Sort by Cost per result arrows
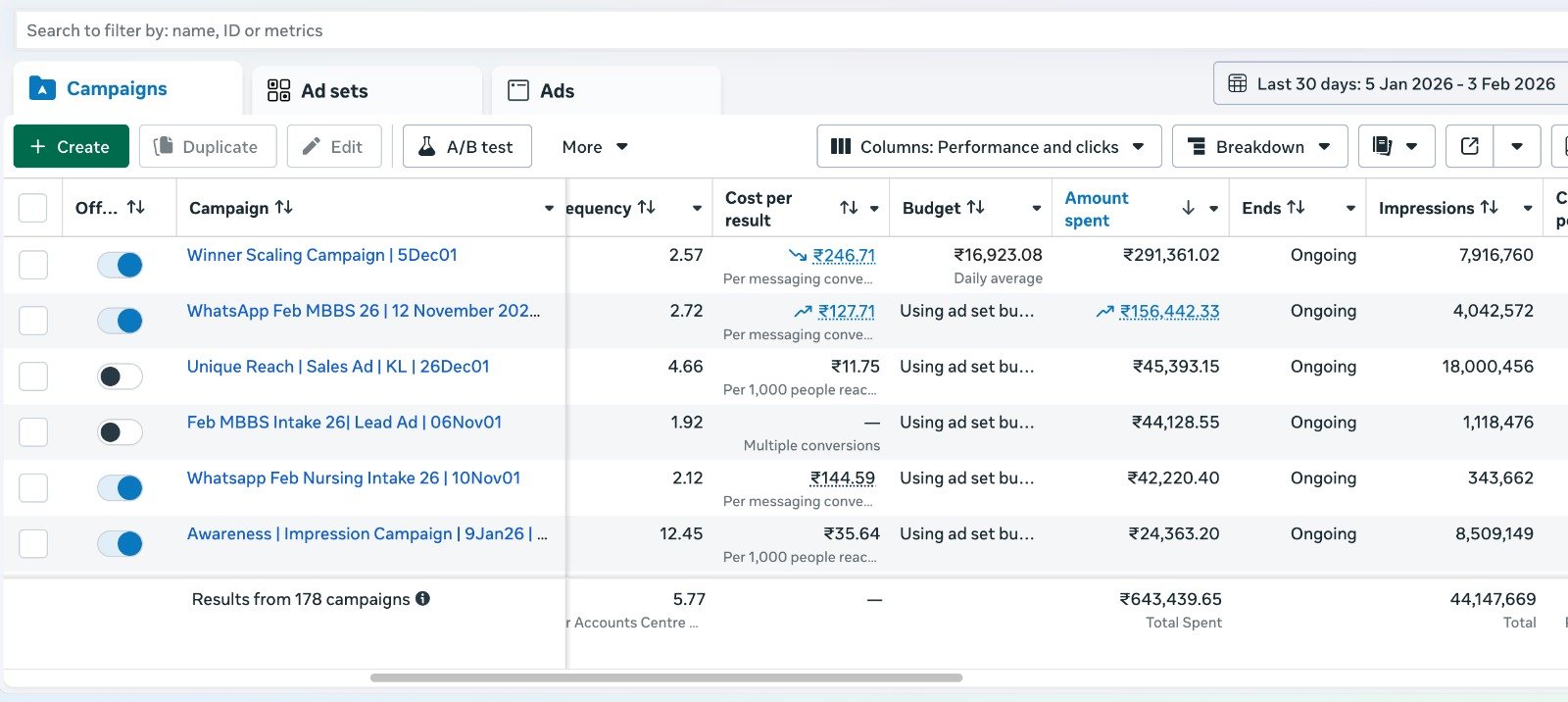1568x702 pixels. tap(849, 207)
